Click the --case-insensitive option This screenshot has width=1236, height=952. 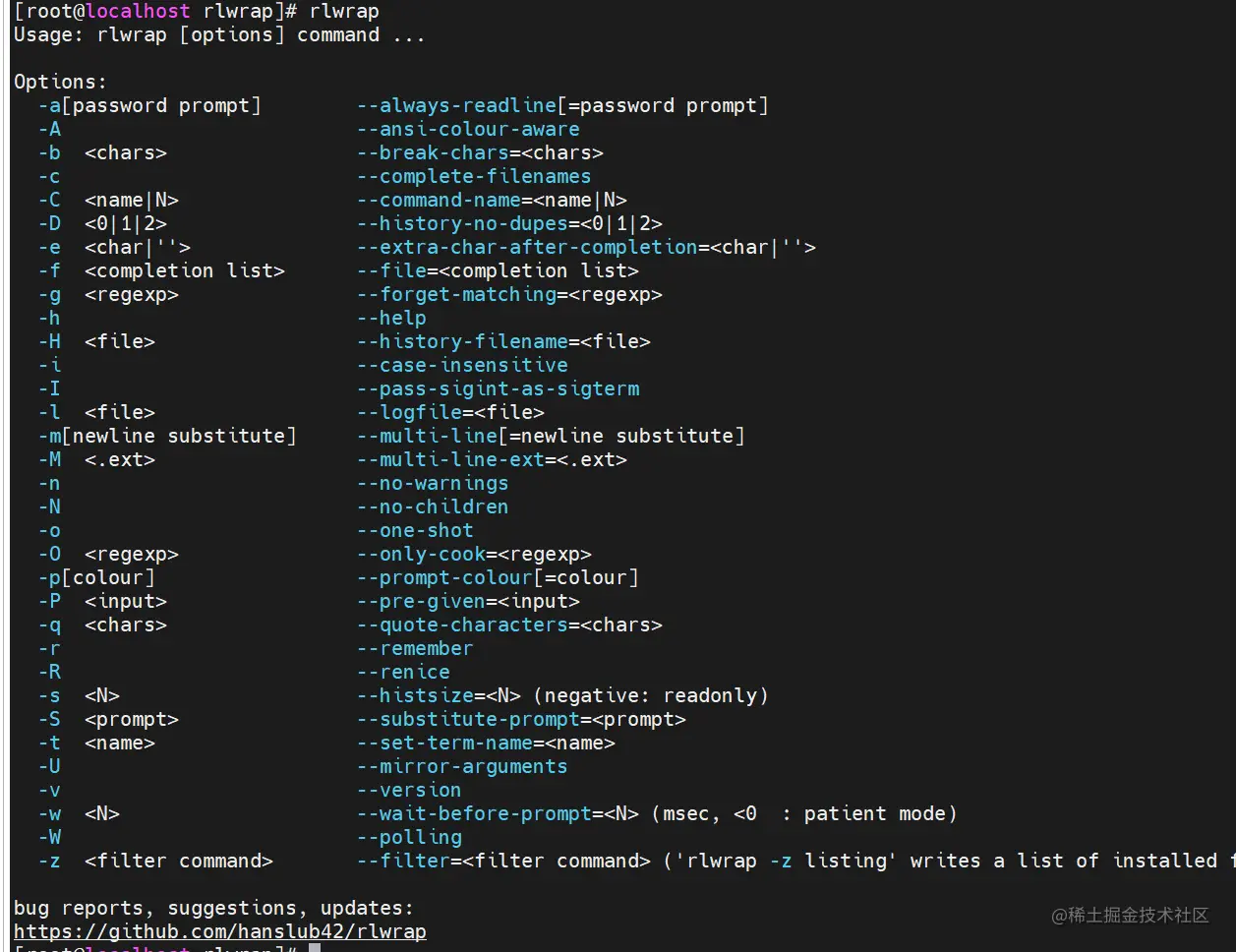462,365
